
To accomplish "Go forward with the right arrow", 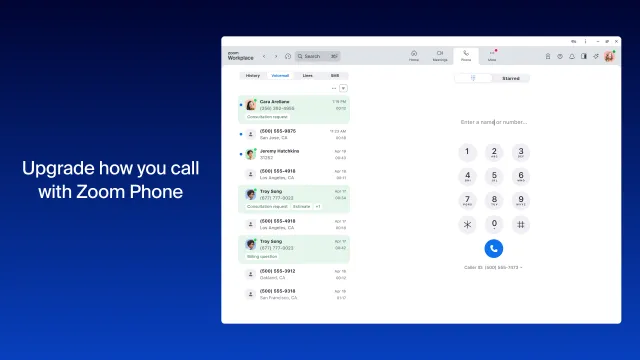I will pyautogui.click(x=276, y=56).
